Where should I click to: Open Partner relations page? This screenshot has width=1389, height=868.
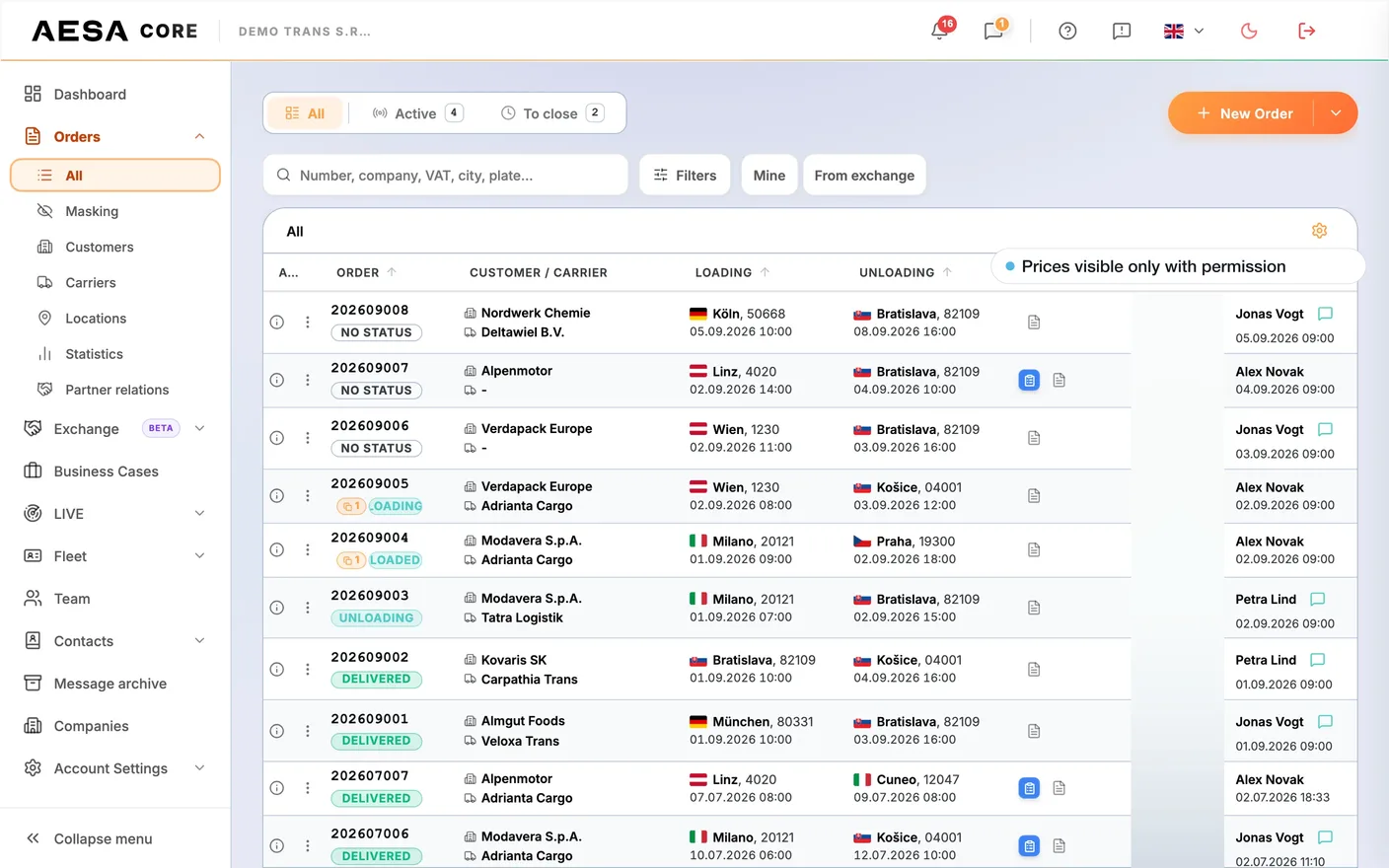[115, 390]
